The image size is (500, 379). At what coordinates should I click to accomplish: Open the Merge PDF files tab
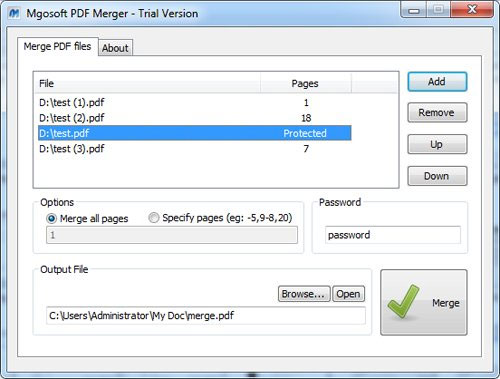coord(57,46)
